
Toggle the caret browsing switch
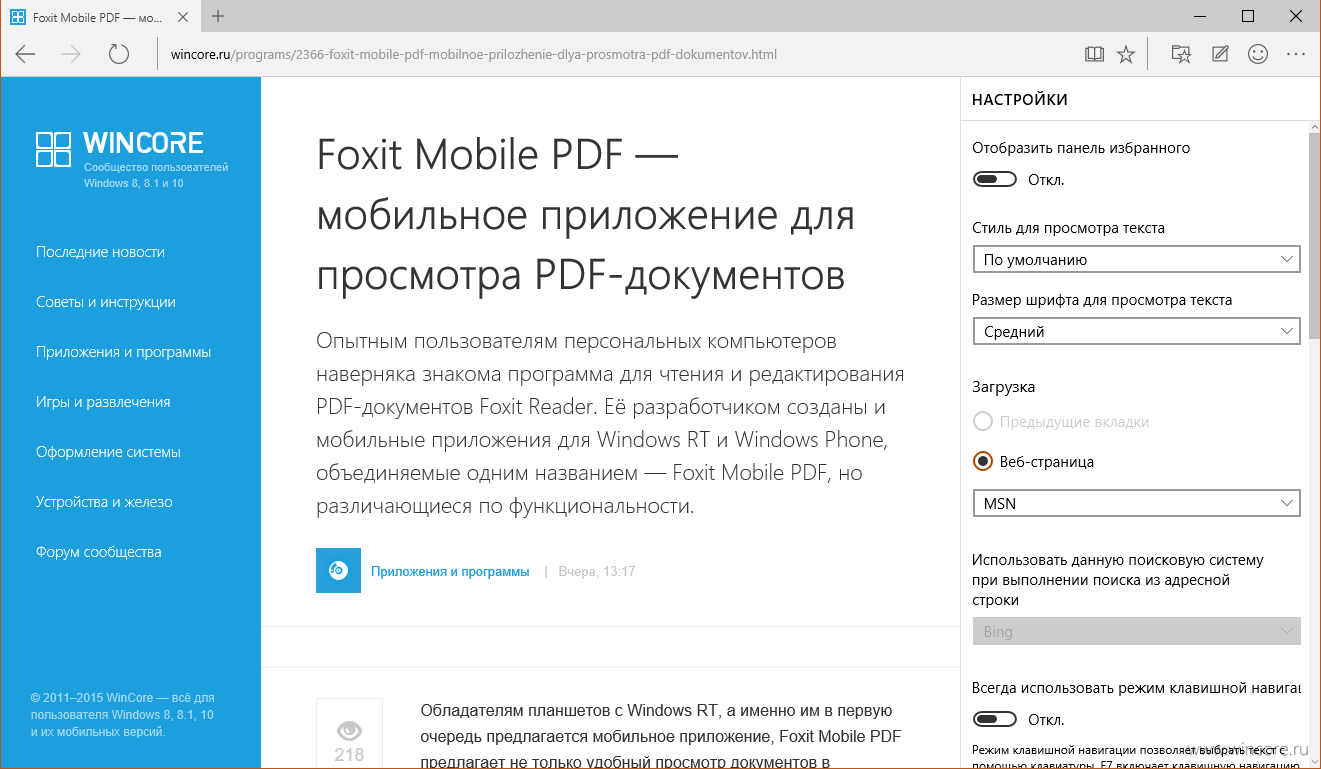click(x=995, y=719)
